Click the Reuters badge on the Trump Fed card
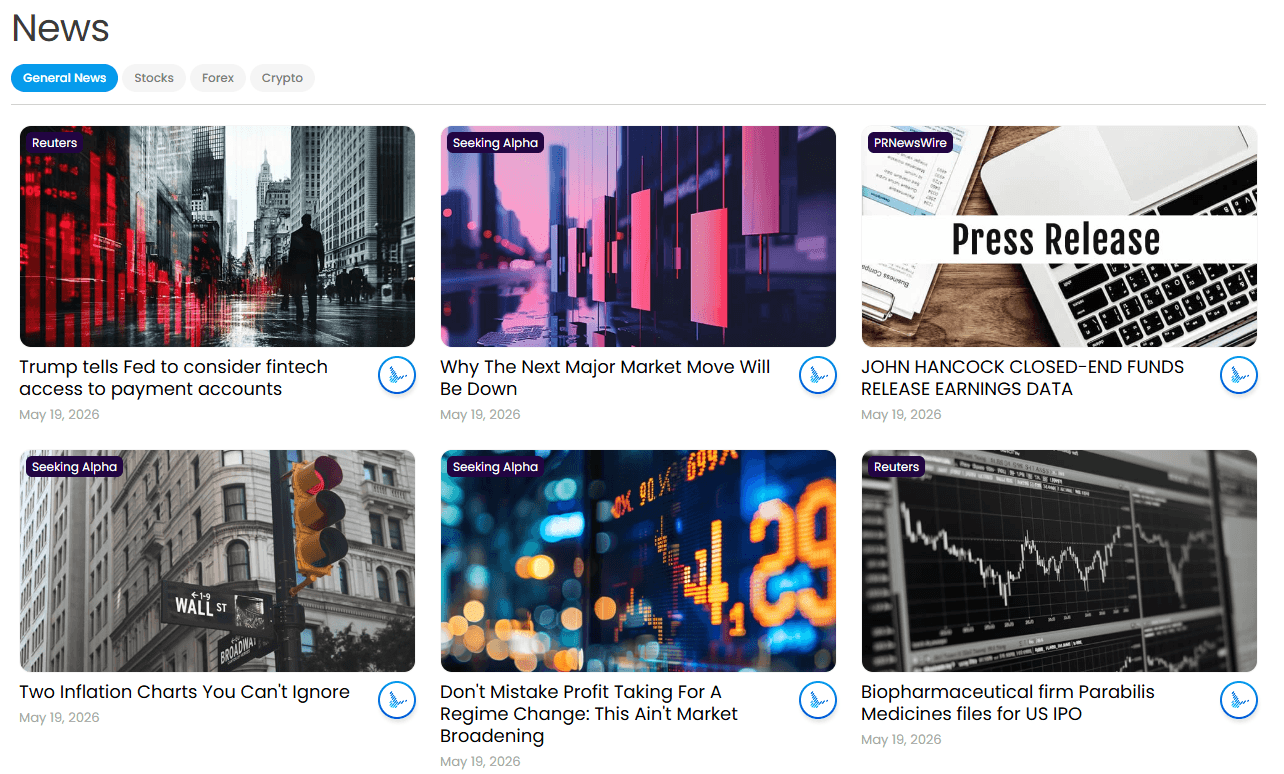1284x774 pixels. click(54, 143)
